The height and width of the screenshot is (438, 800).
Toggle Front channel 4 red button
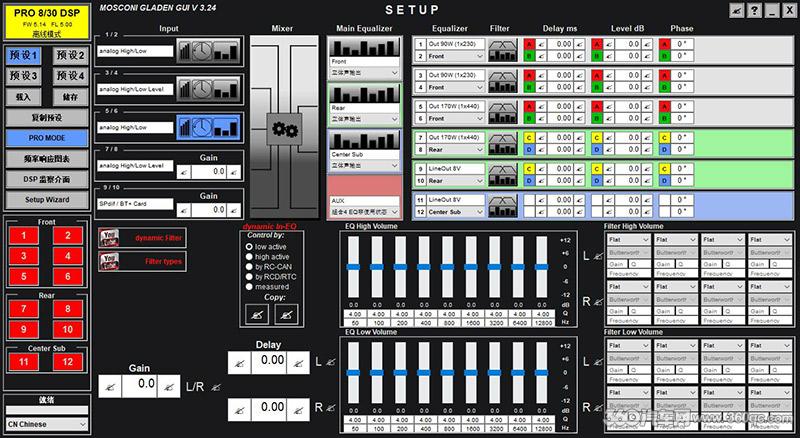67,256
